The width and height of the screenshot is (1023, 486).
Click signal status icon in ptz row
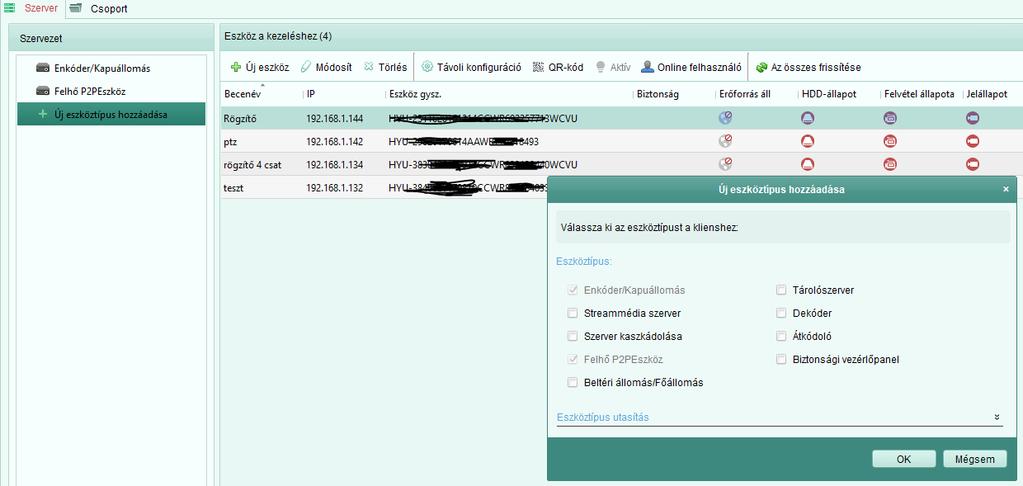[x=973, y=141]
